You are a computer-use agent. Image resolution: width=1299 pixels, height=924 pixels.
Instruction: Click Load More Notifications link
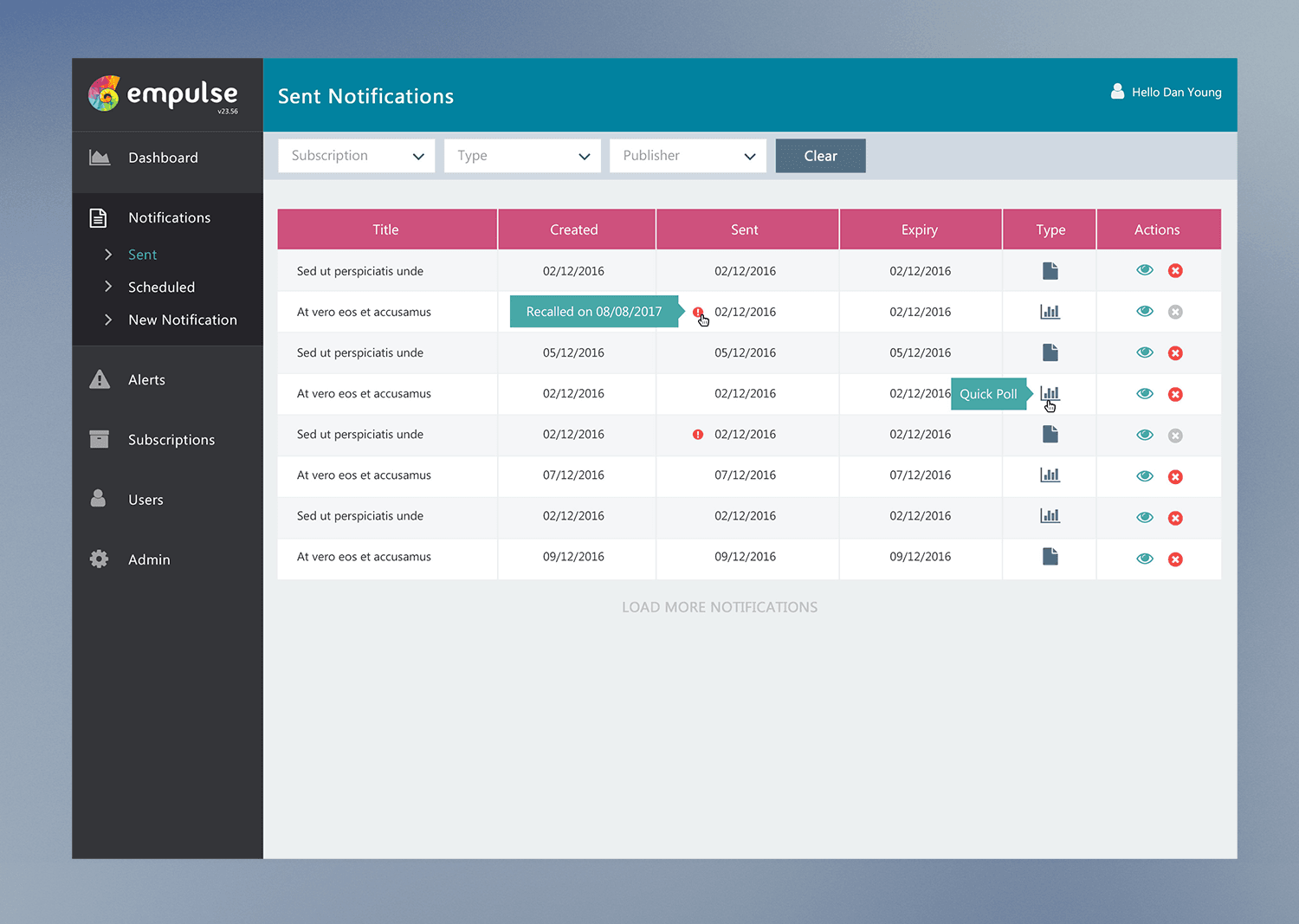coord(719,607)
